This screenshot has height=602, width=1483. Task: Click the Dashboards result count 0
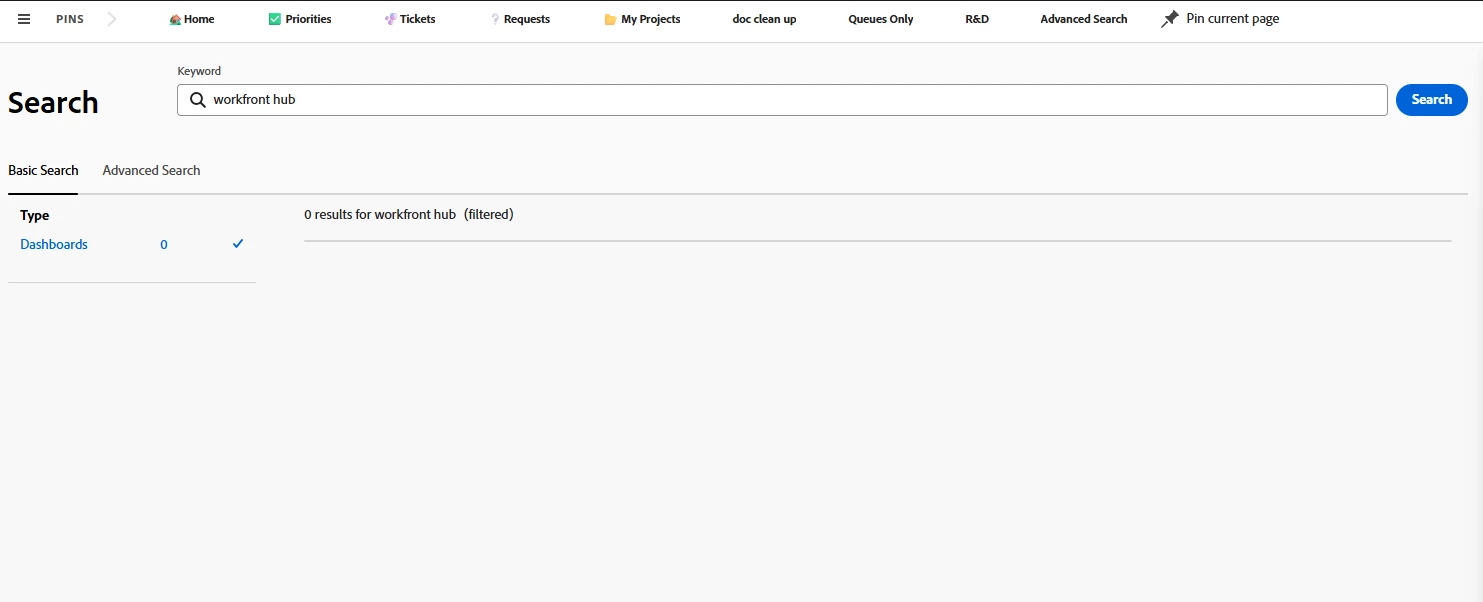(164, 245)
